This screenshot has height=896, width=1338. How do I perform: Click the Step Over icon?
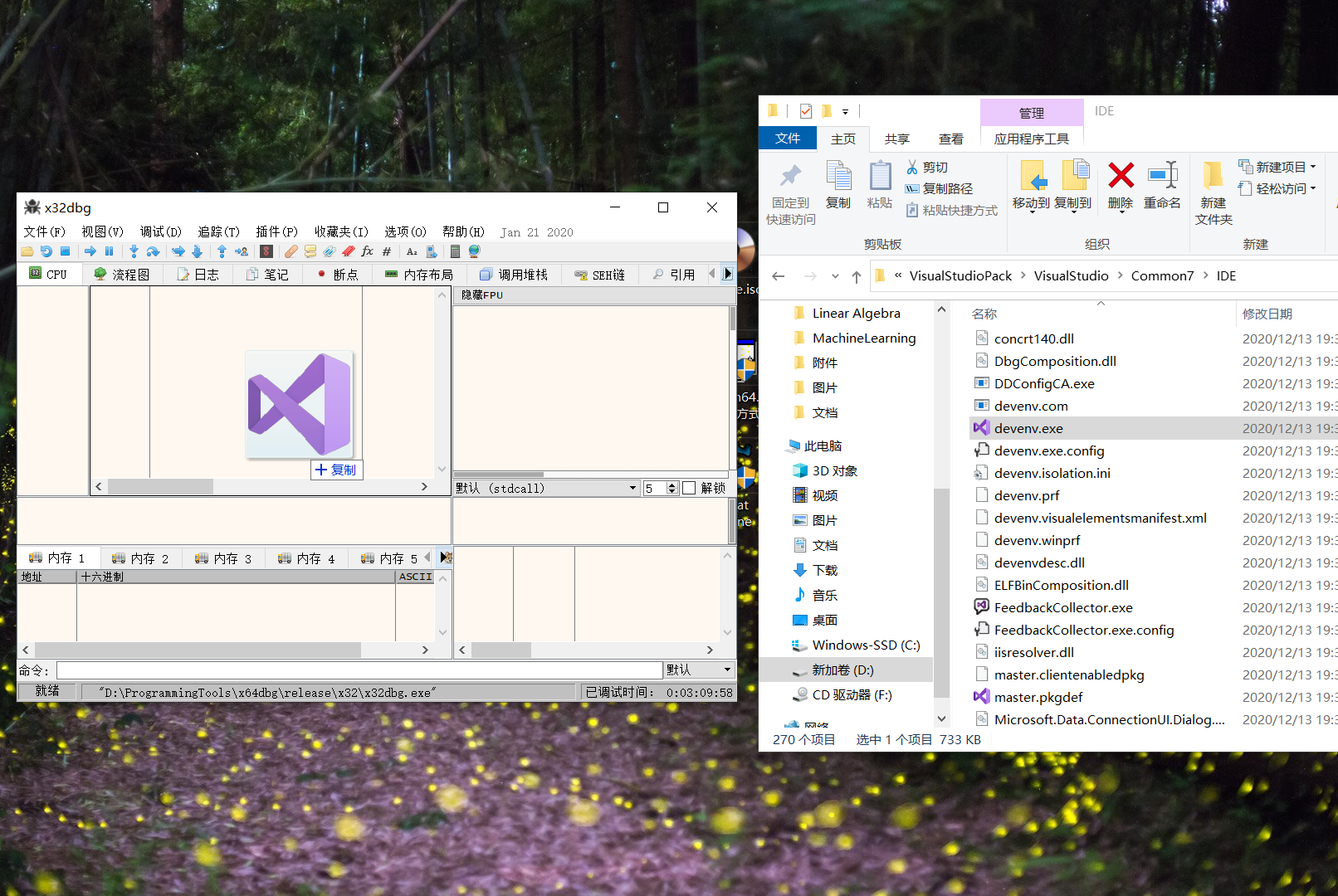click(x=153, y=251)
